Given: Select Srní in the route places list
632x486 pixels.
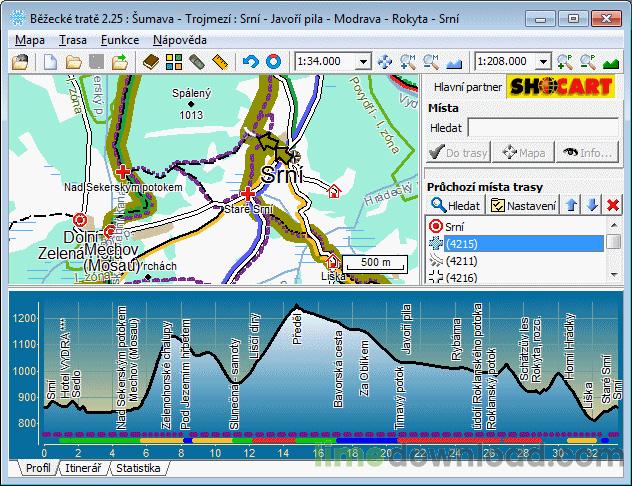Looking at the screenshot, I should click(x=516, y=226).
